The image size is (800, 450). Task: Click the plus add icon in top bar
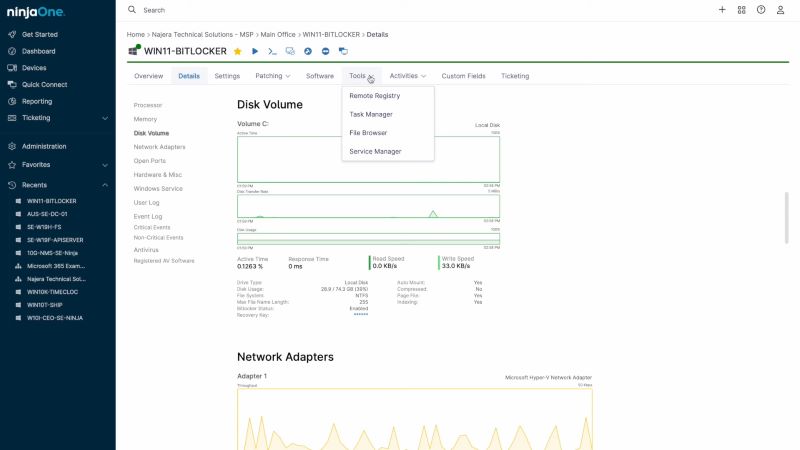(722, 10)
